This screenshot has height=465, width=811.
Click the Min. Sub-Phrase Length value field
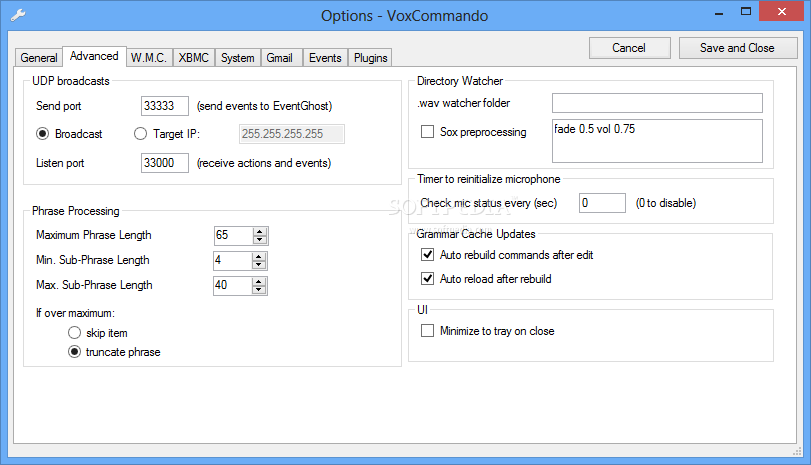[x=233, y=260]
